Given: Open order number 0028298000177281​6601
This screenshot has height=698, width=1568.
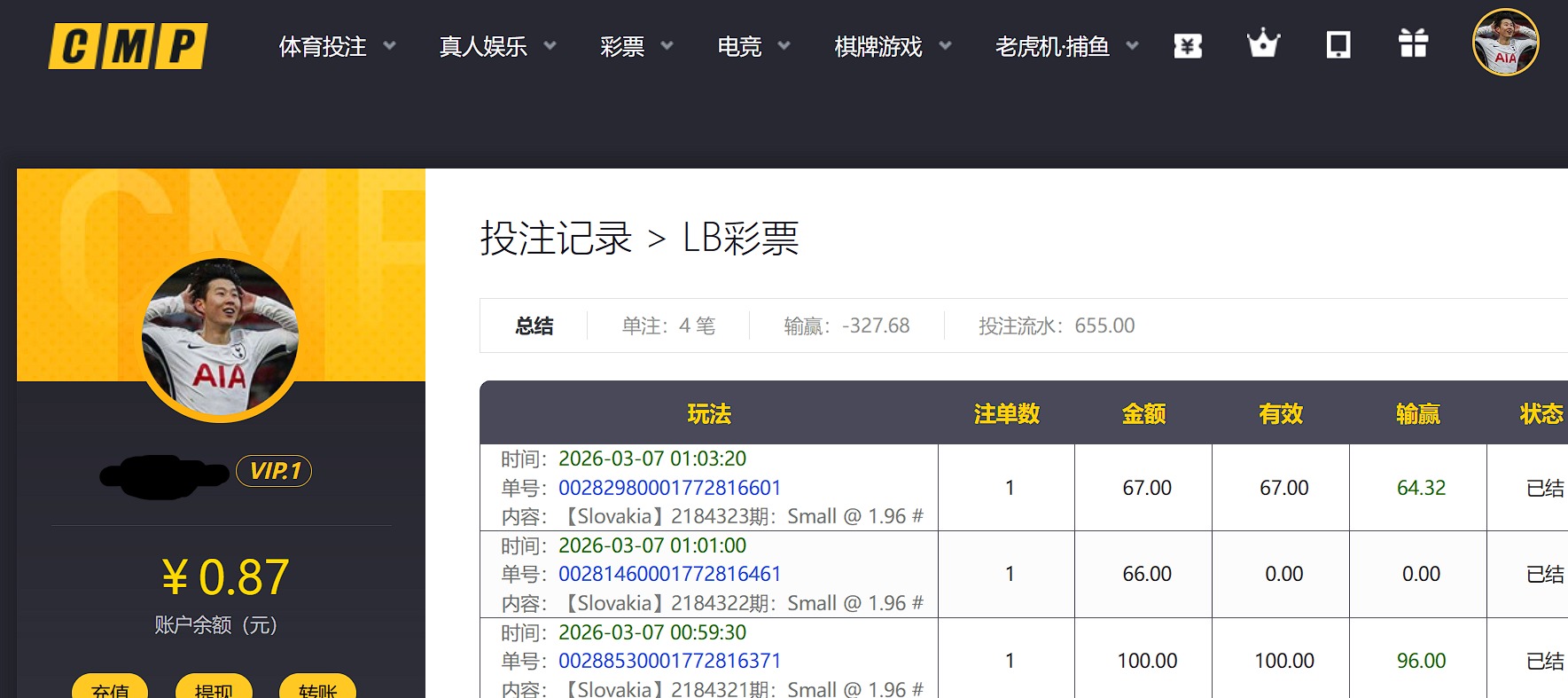Looking at the screenshot, I should 669,488.
